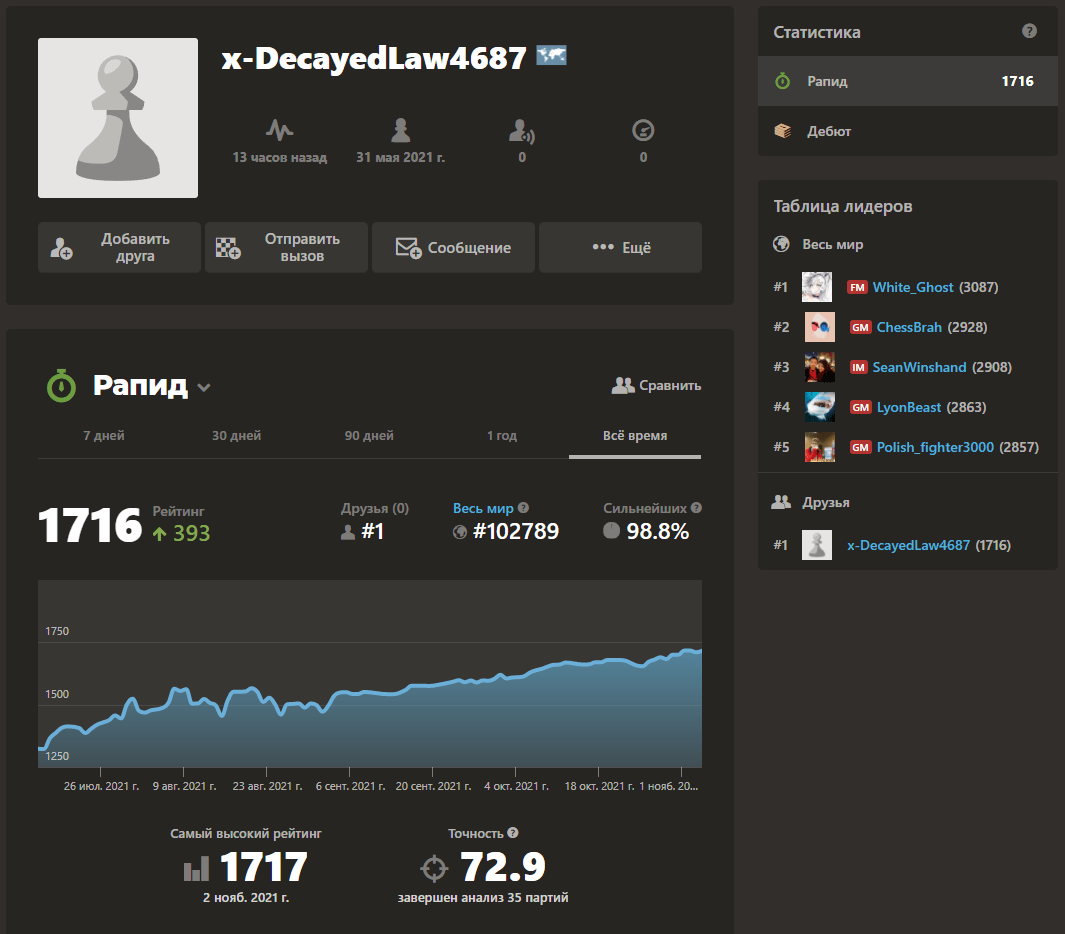Viewport: 1065px width, 934px height.
Task: Click the GM badge beside ChessBrah
Action: coord(860,327)
